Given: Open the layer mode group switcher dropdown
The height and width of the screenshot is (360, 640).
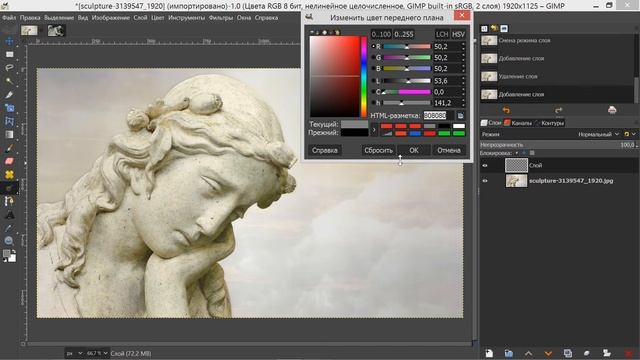Looking at the screenshot, I should (630, 134).
